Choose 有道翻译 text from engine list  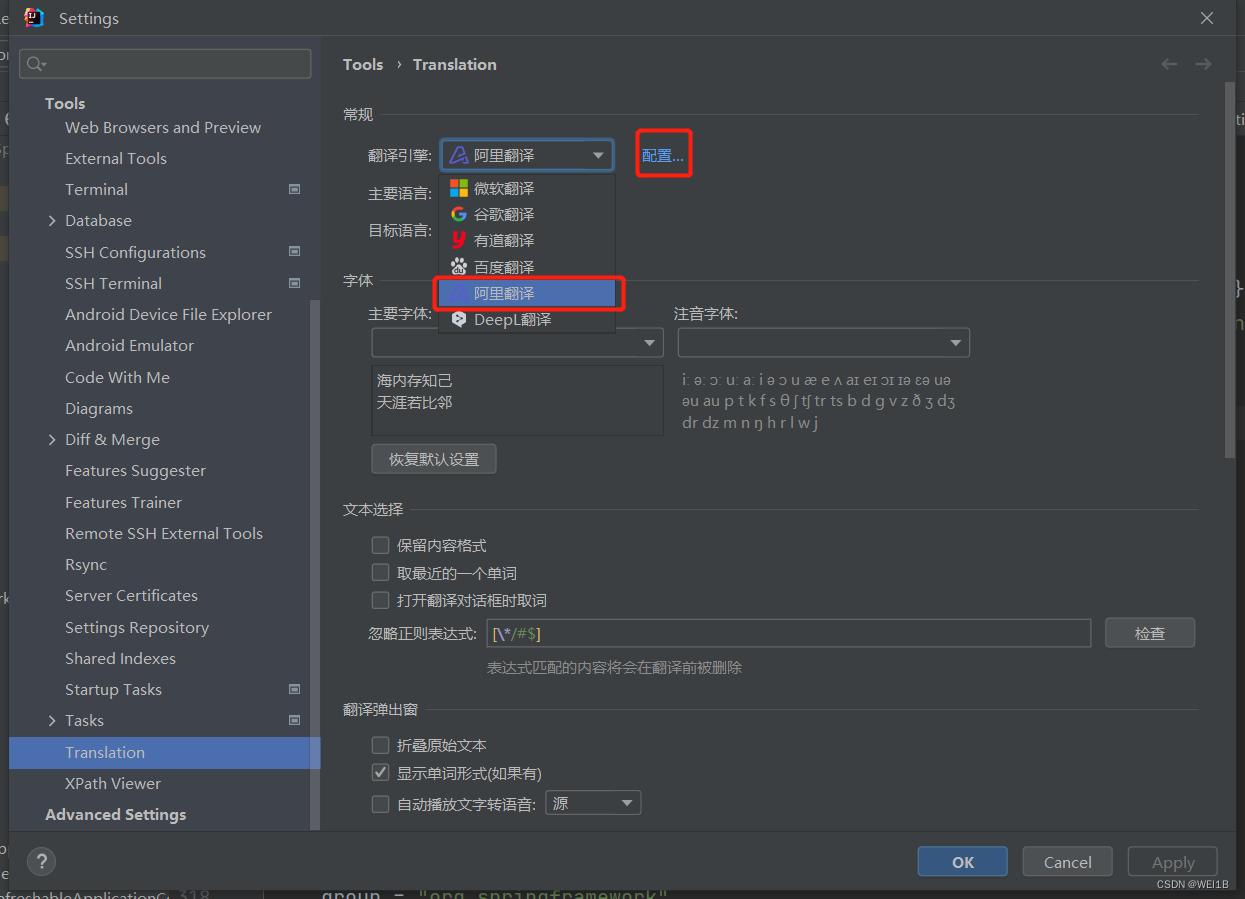(x=504, y=240)
